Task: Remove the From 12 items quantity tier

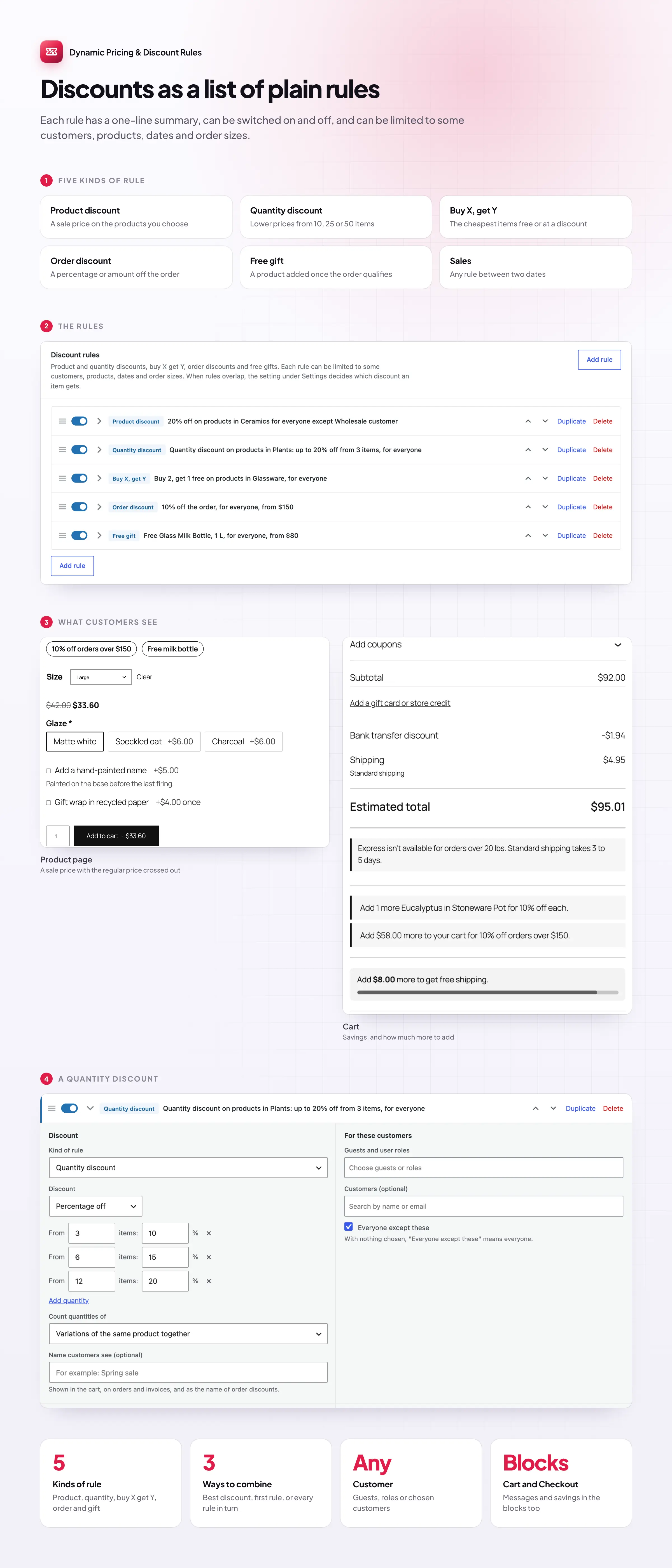Action: [x=209, y=1281]
